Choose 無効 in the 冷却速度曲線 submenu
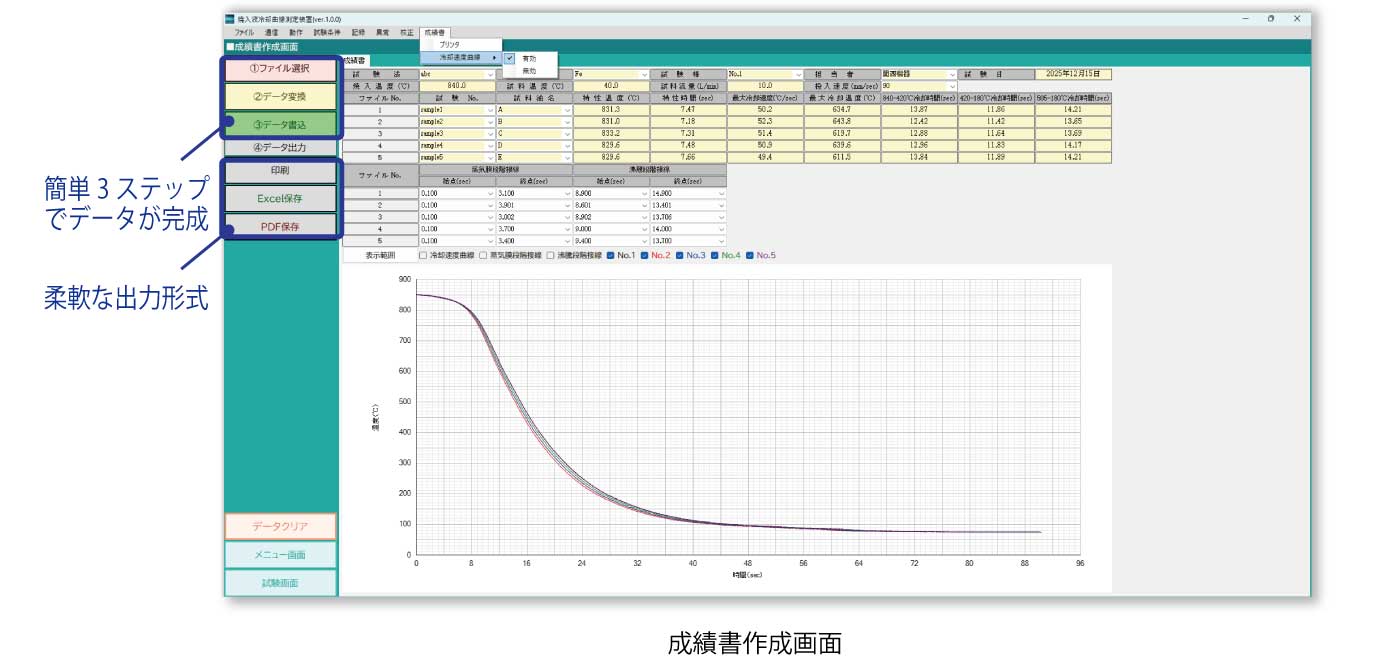1374x672 pixels. pyautogui.click(x=529, y=71)
